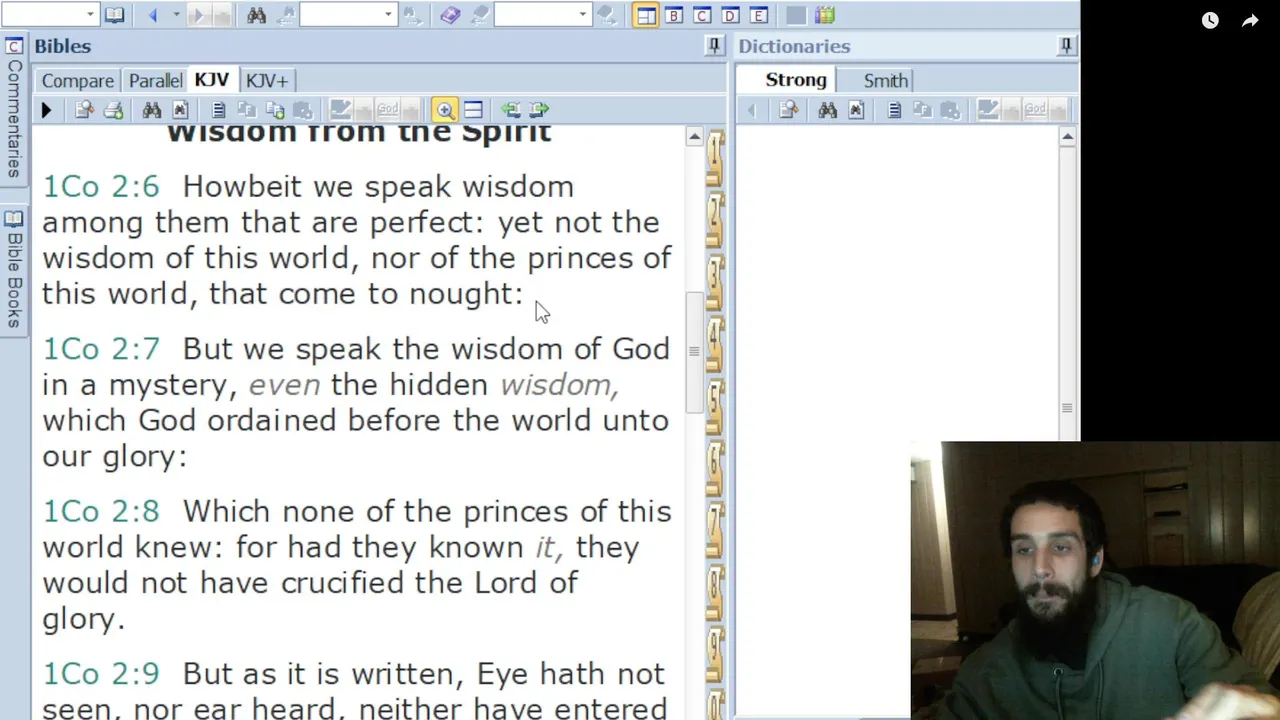Toggle the E layout button
Screen dimensions: 1280x720
759,15
